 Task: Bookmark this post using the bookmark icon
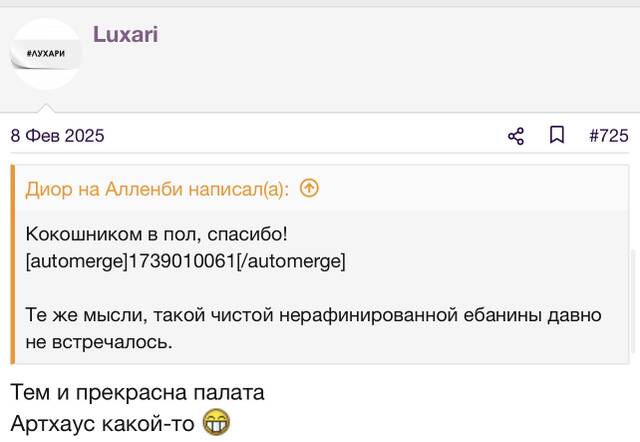tap(557, 135)
